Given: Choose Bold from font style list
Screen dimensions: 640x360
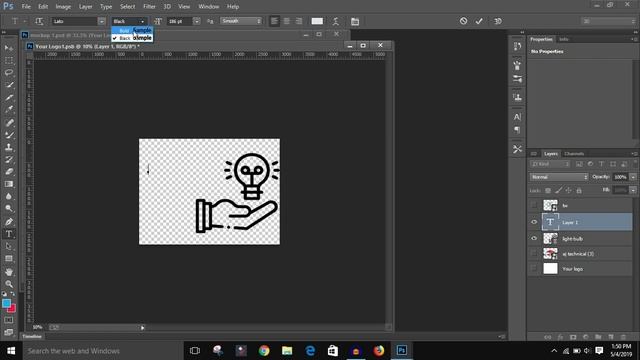Looking at the screenshot, I should click(132, 31).
